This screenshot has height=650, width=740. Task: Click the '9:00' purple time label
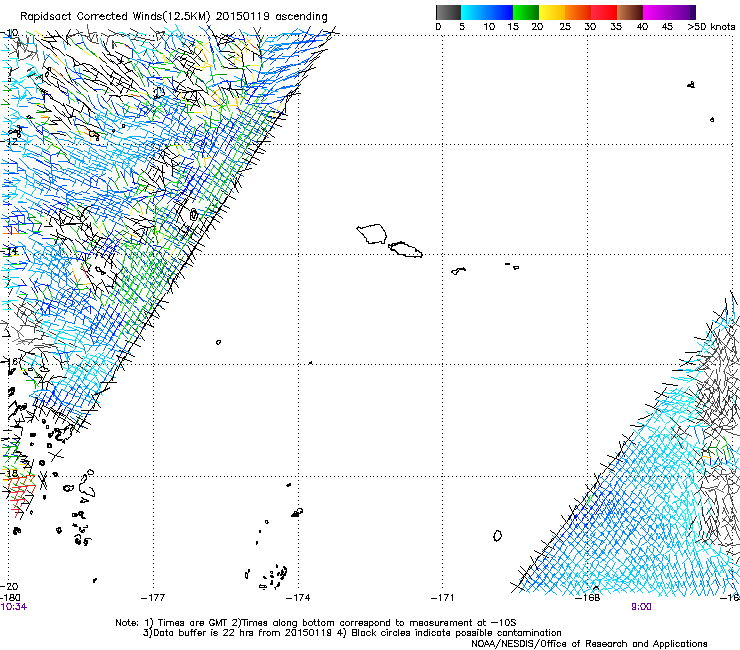[x=641, y=607]
